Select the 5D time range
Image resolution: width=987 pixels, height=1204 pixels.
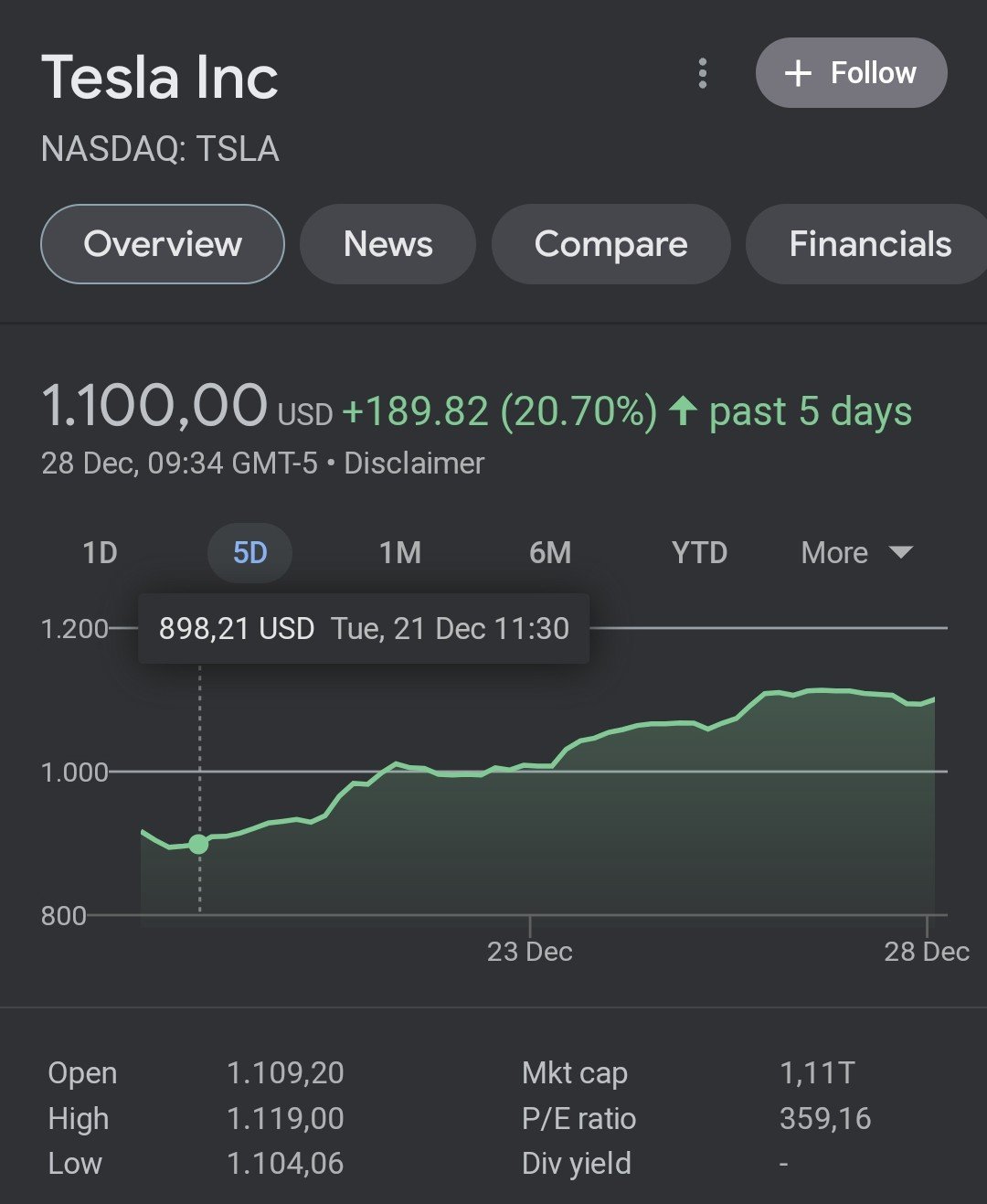[249, 553]
